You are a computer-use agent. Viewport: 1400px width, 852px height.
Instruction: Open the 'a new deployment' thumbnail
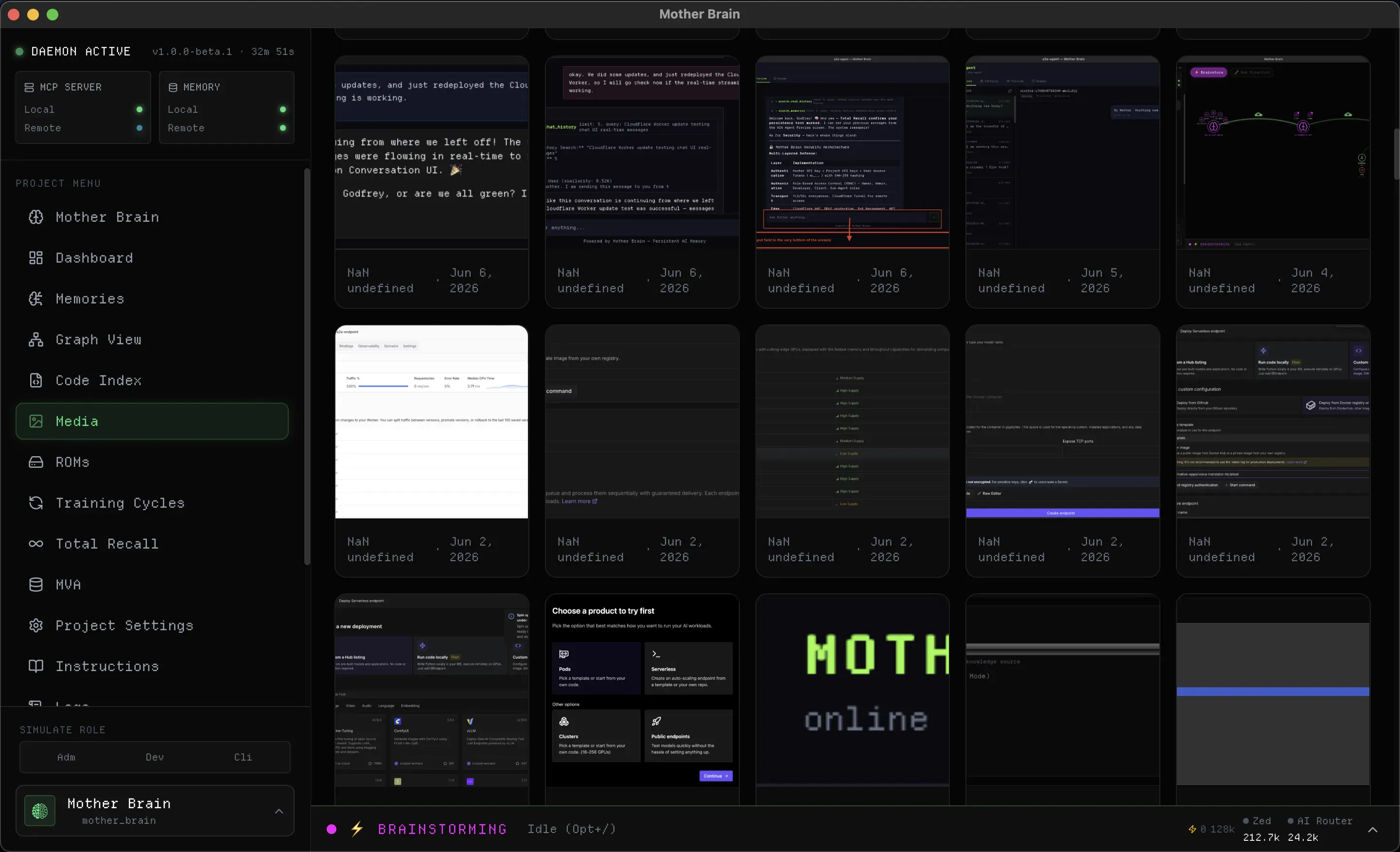coord(431,691)
